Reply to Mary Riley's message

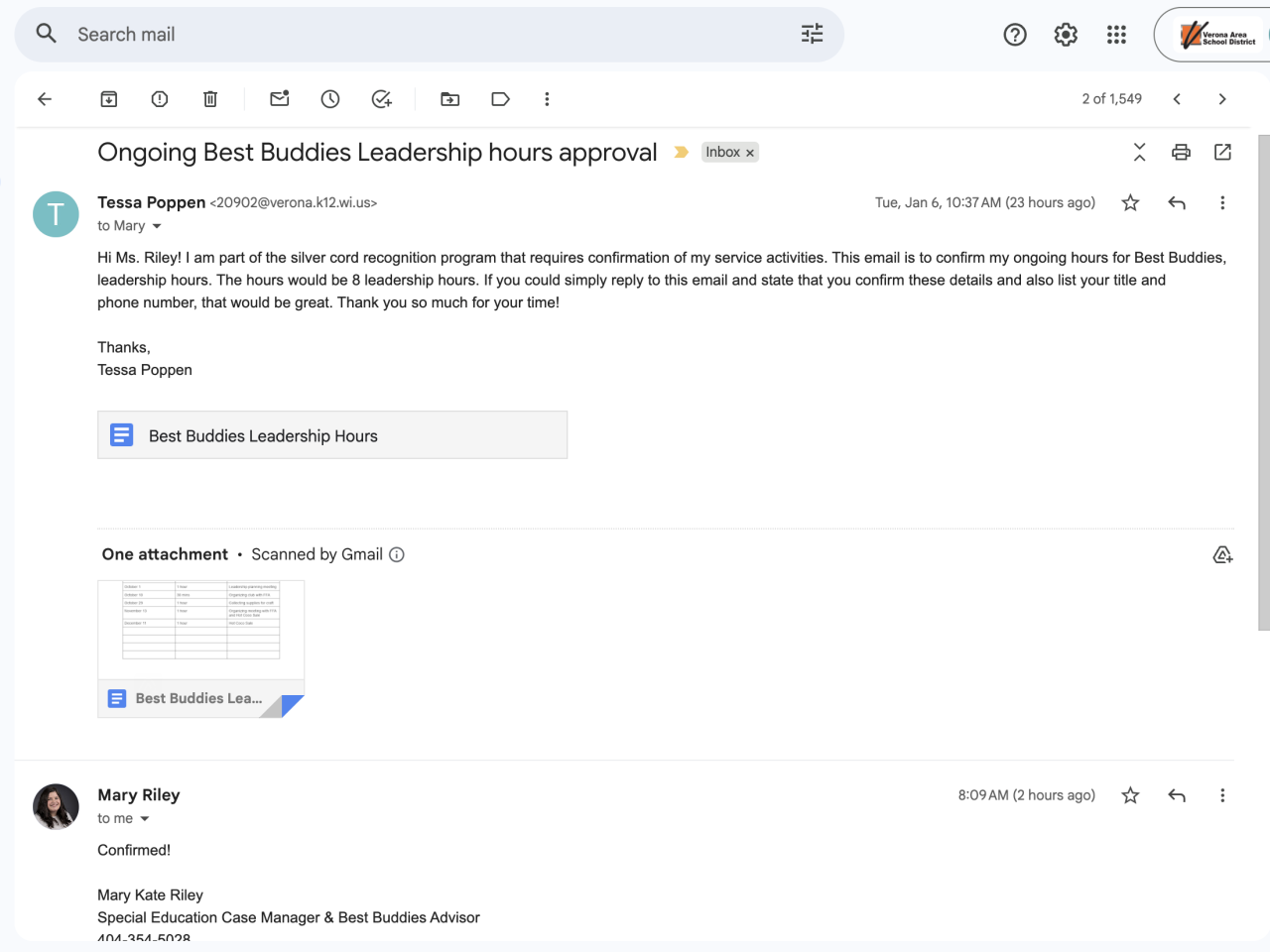[x=1177, y=795]
